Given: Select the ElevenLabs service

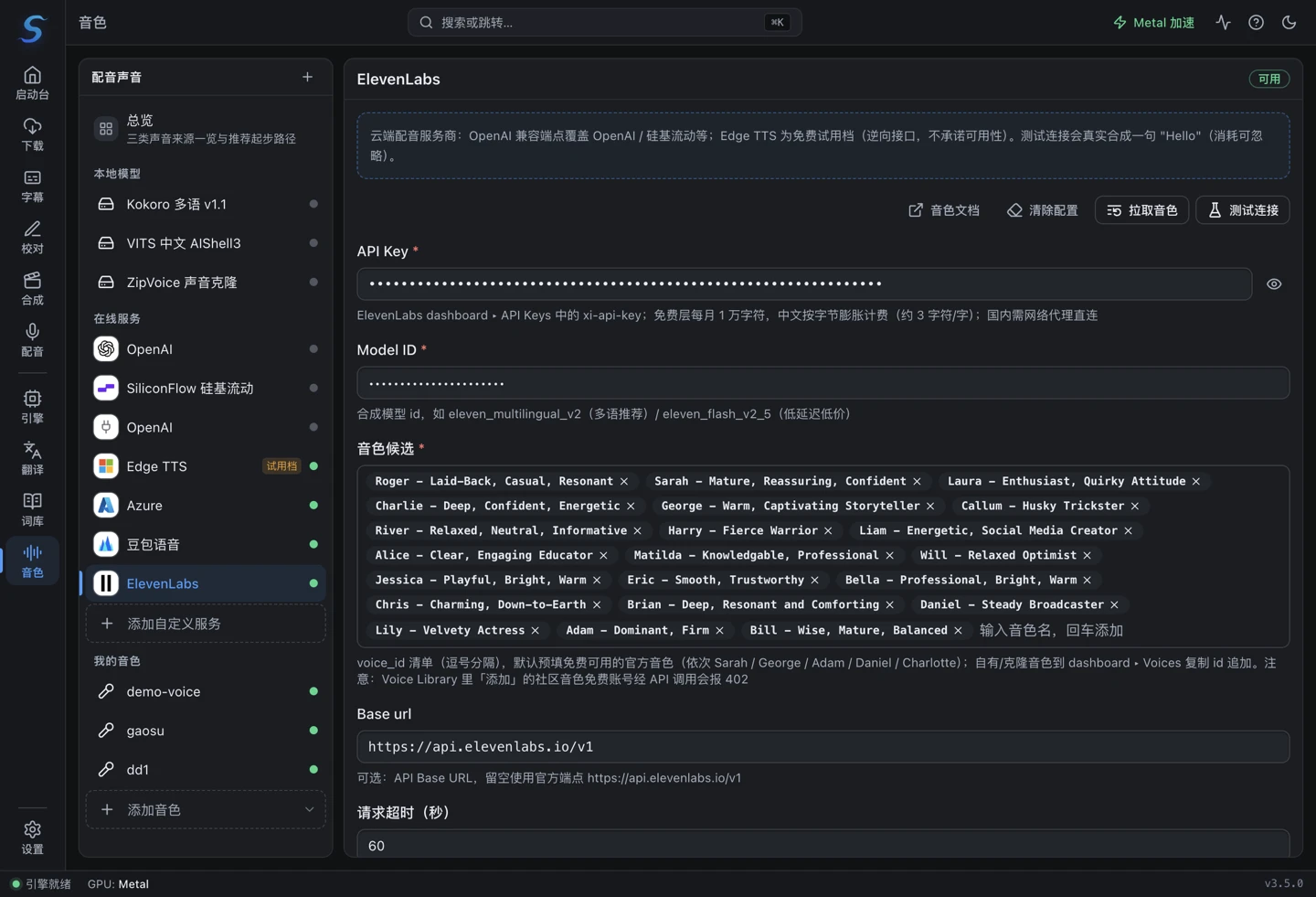Looking at the screenshot, I should coord(206,583).
